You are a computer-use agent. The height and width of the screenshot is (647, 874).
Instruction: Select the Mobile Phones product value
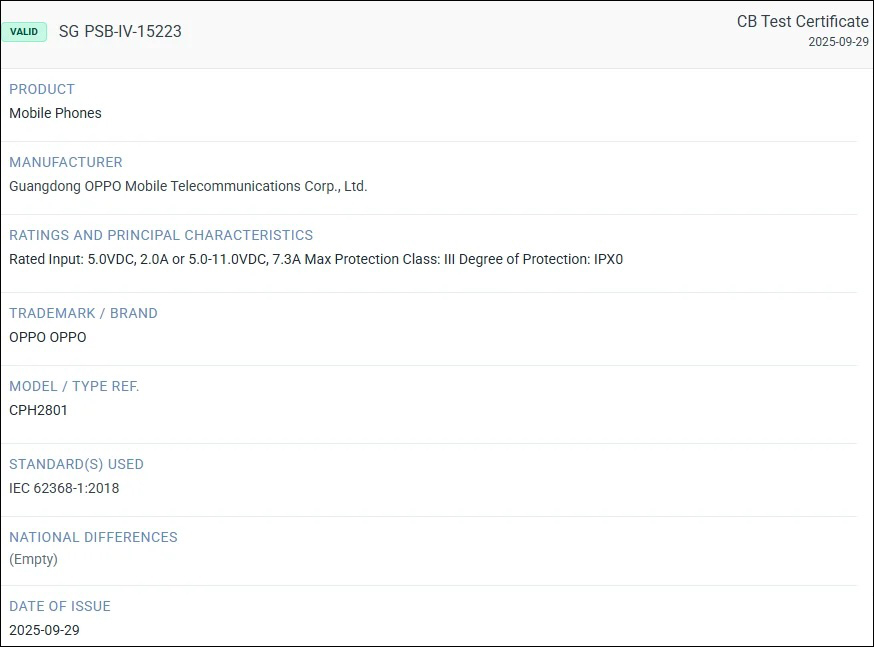tap(55, 113)
